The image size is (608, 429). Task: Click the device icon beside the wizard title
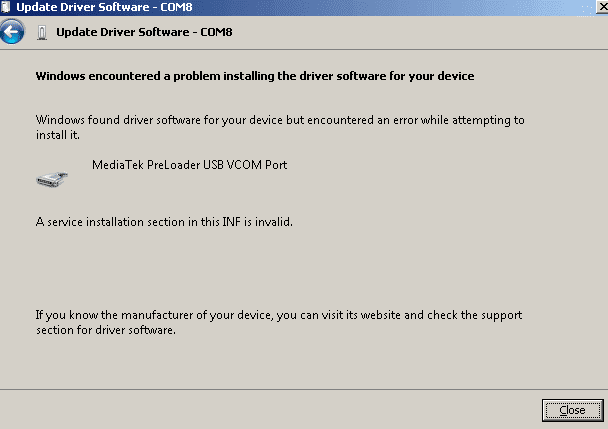(x=42, y=33)
